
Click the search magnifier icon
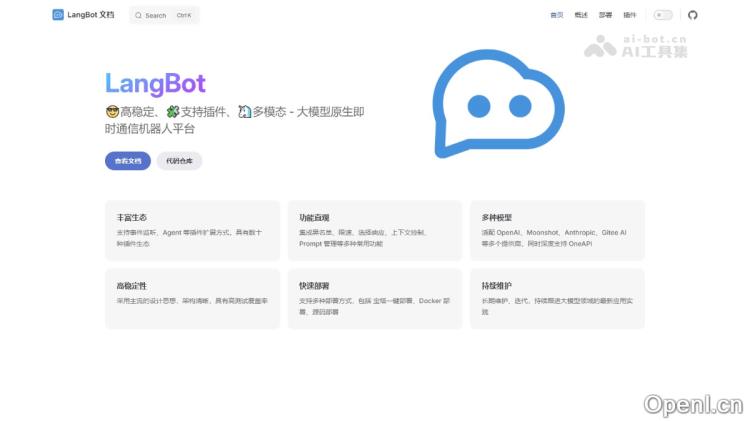click(138, 15)
